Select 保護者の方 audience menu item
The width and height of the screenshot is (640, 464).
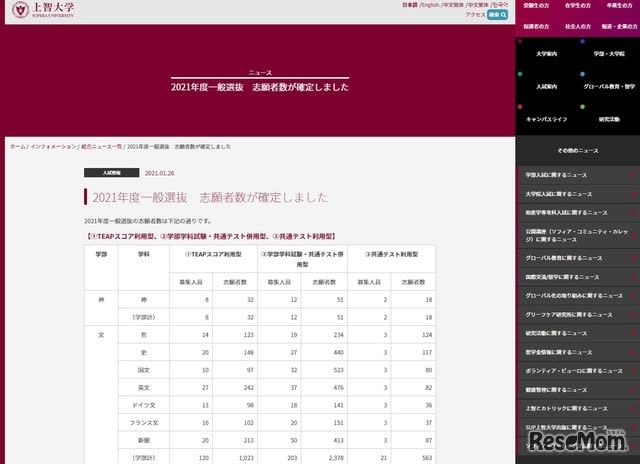pos(536,27)
